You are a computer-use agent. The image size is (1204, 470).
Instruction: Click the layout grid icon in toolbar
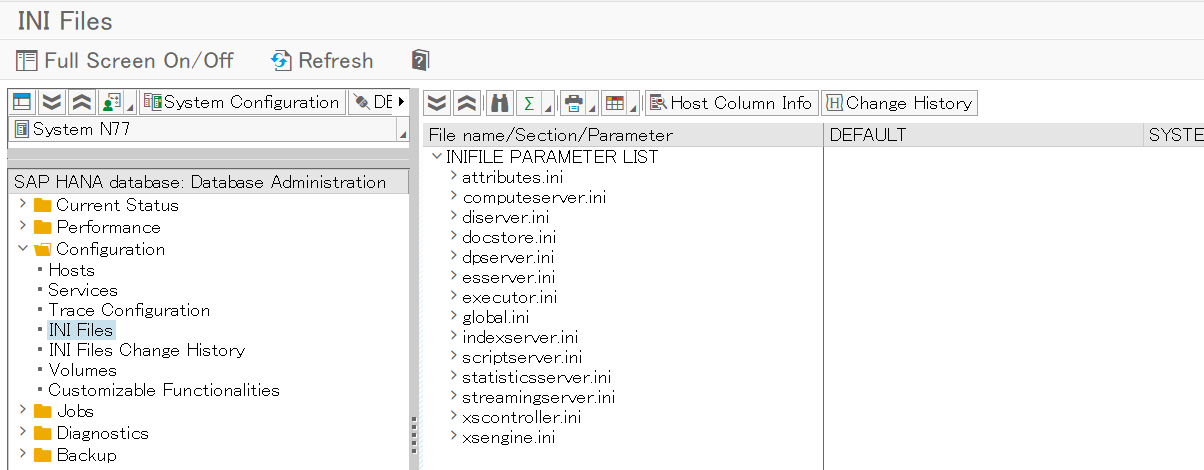[x=615, y=103]
